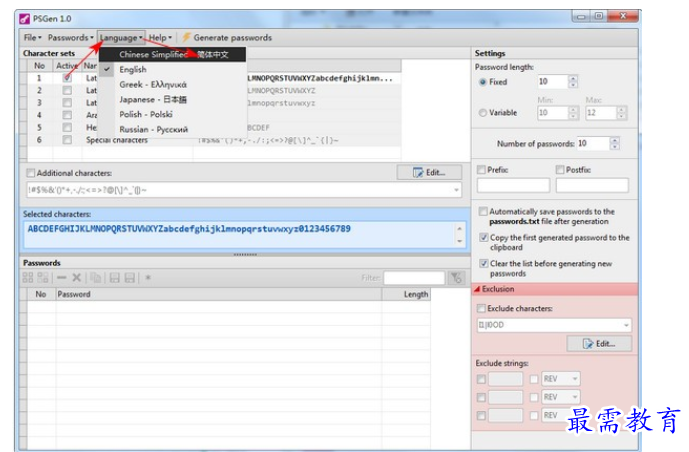This screenshot has width=689, height=452.
Task: Choose Japanese language option
Action: (172, 99)
